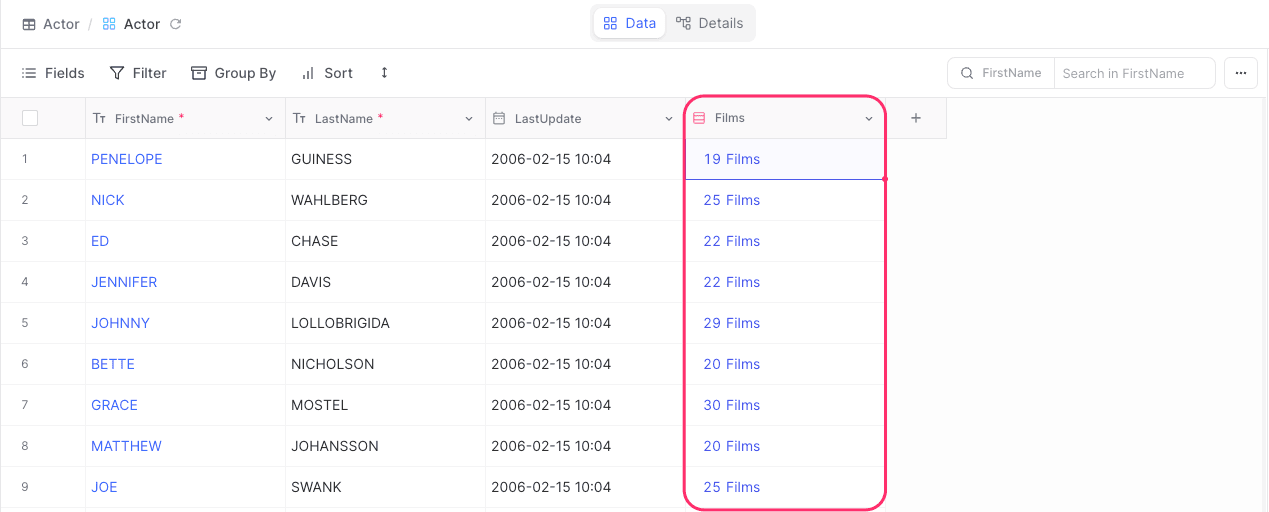The image size is (1269, 512).
Task: Click the Search in FirstName input field
Action: point(1133,73)
